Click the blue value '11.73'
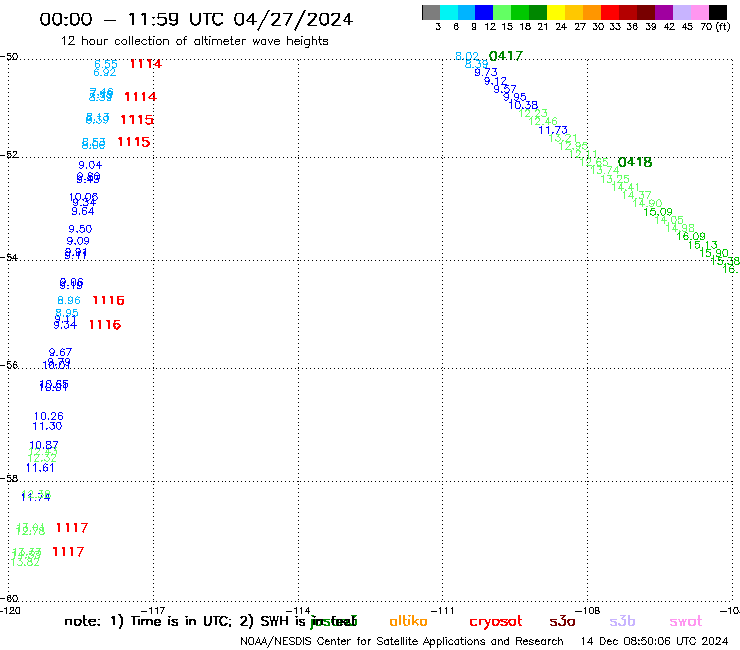 point(553,130)
